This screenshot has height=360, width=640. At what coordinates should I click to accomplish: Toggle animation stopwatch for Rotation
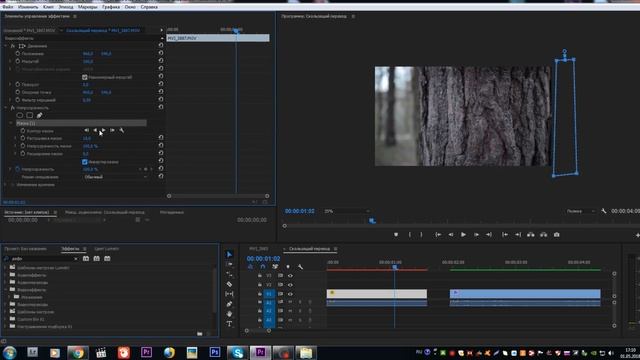click(18, 84)
